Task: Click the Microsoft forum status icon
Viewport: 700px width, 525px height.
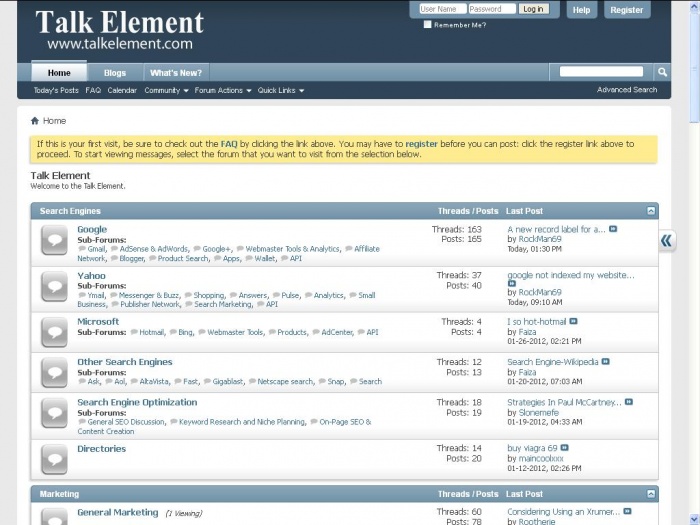Action: pyautogui.click(x=54, y=332)
